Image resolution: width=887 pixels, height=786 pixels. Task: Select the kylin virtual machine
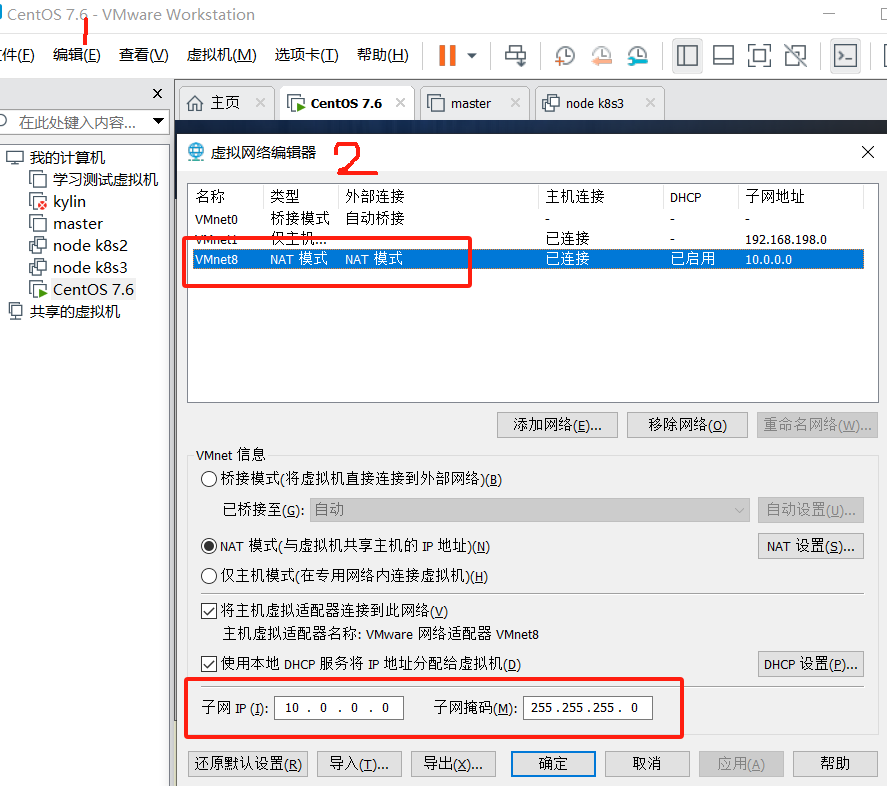click(69, 201)
